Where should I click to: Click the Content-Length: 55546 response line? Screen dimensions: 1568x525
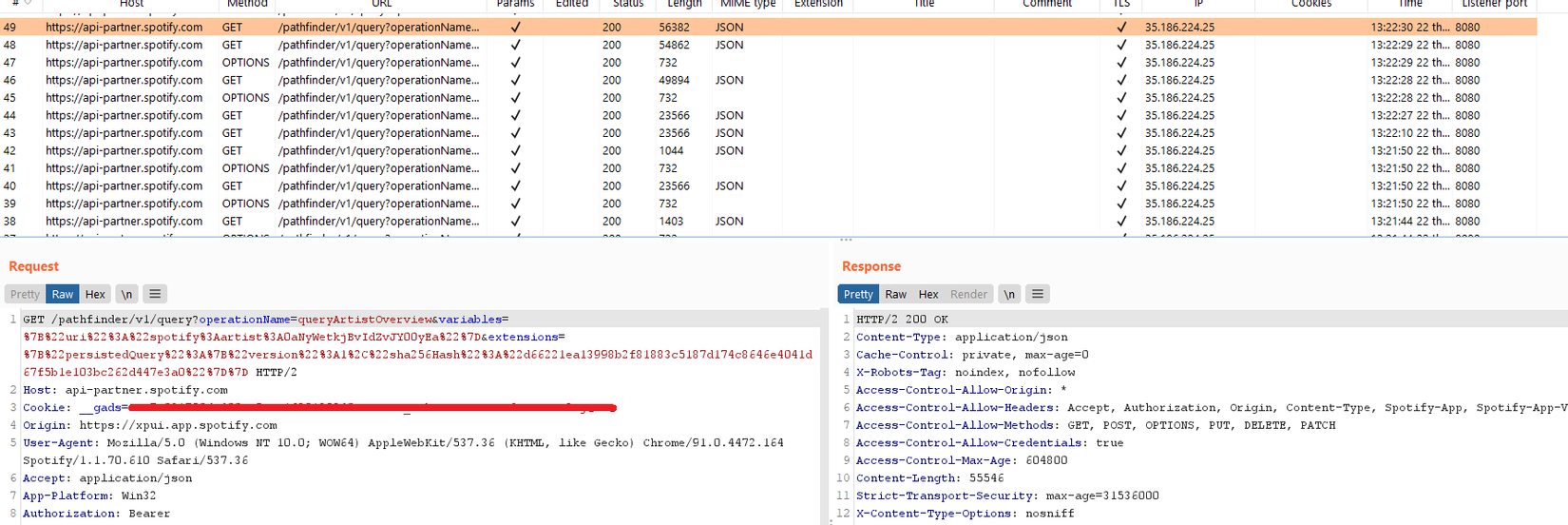(x=930, y=478)
